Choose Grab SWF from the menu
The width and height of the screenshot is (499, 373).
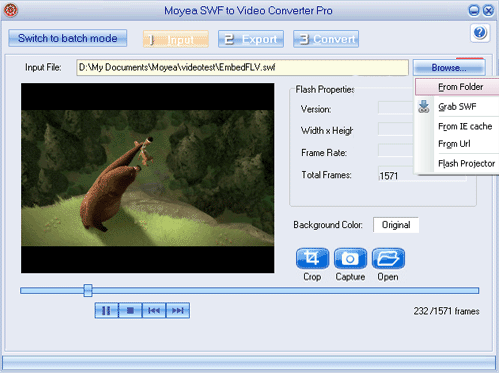tap(457, 107)
